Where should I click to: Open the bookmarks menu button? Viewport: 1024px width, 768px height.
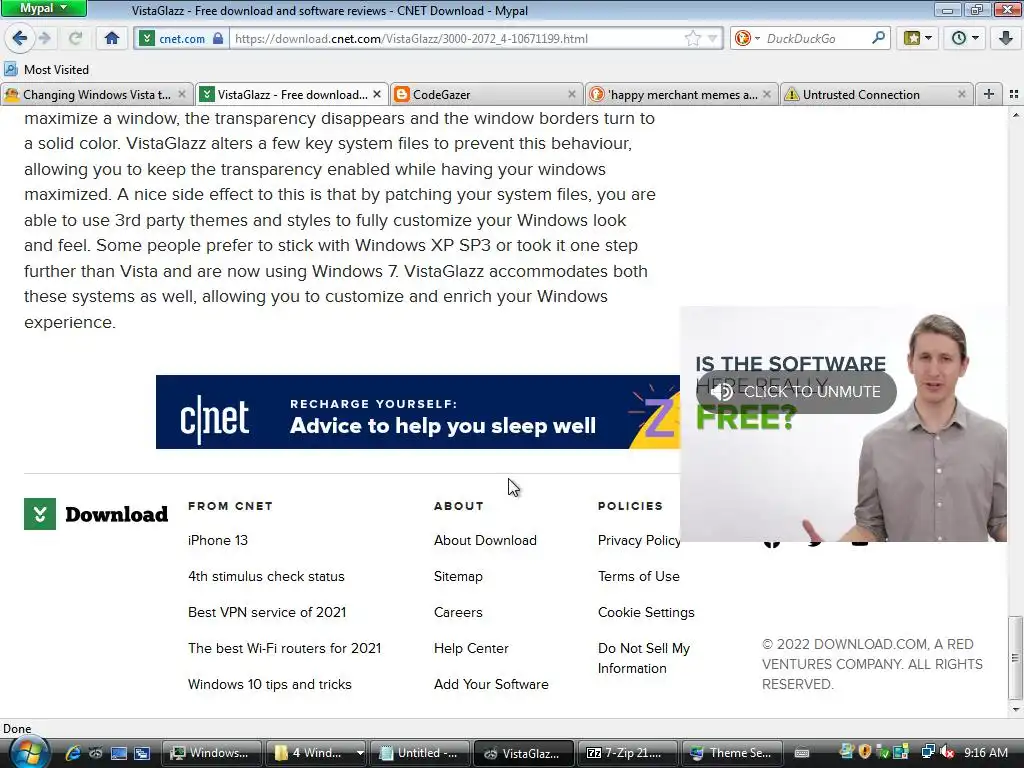918,39
